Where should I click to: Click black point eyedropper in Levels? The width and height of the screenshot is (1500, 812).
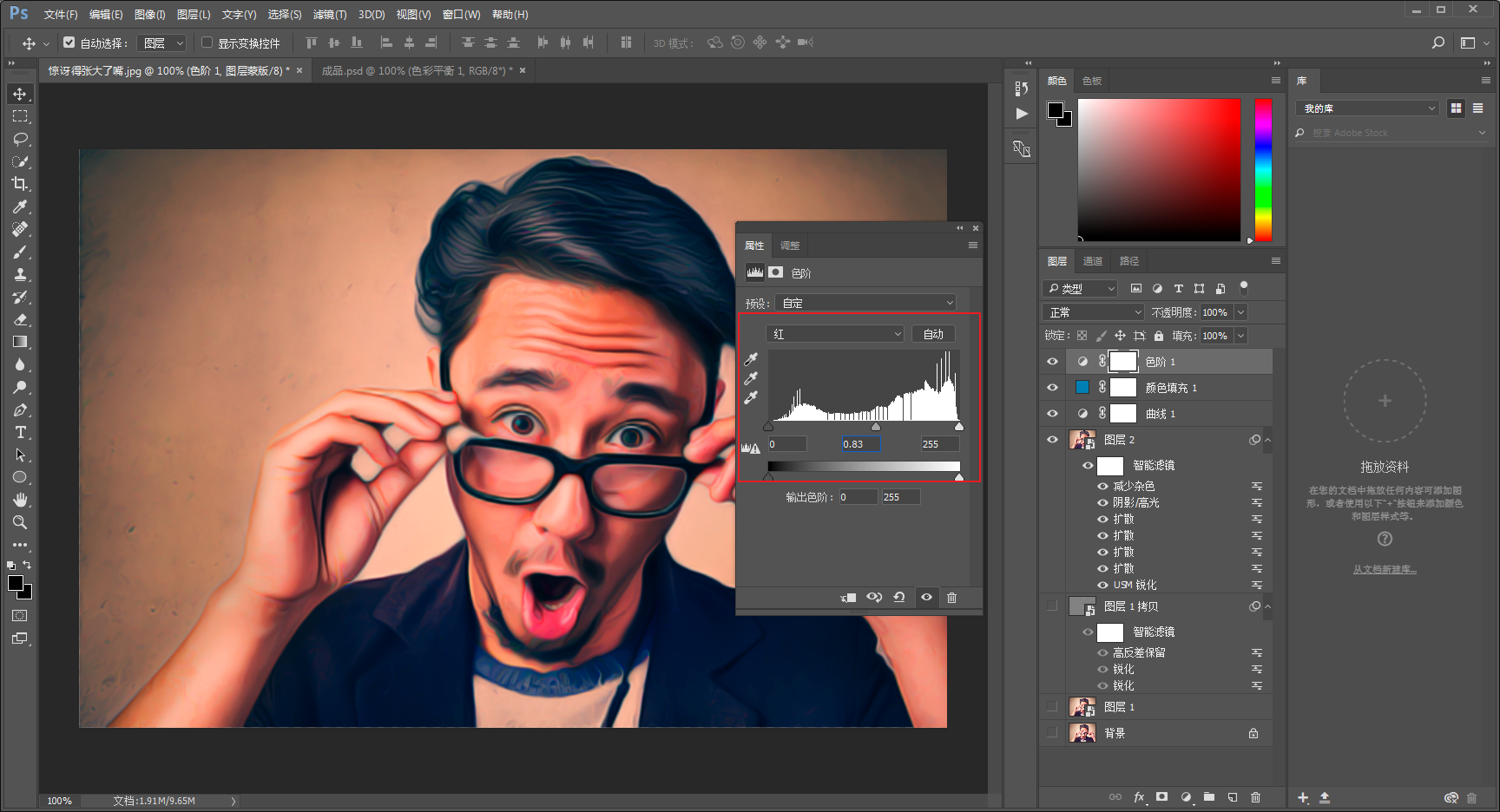click(x=751, y=359)
